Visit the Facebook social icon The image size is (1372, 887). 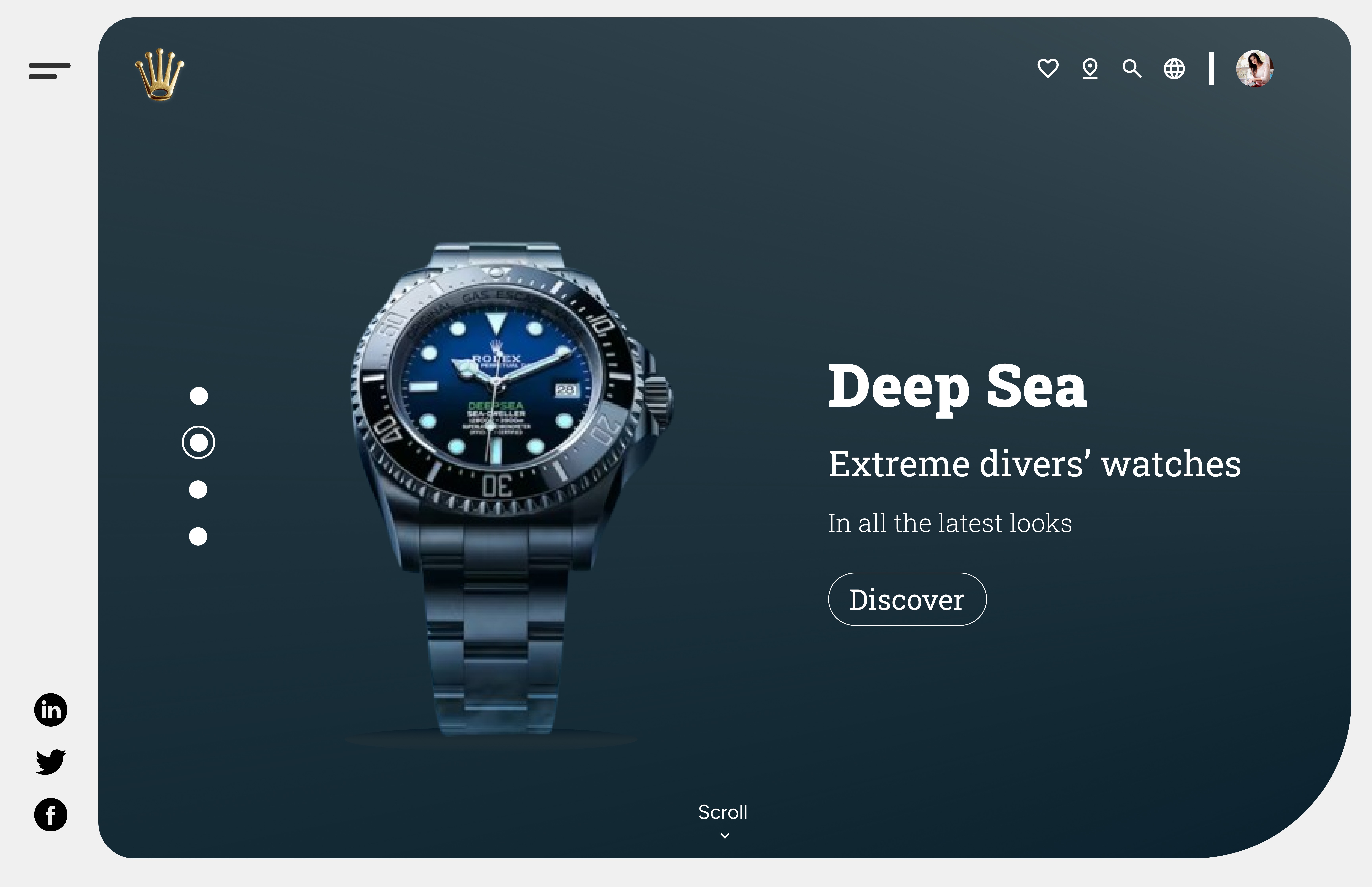click(x=51, y=814)
